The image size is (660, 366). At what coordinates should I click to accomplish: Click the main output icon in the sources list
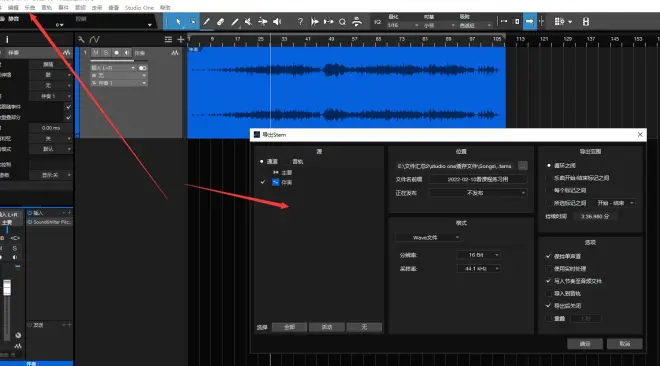(x=276, y=172)
